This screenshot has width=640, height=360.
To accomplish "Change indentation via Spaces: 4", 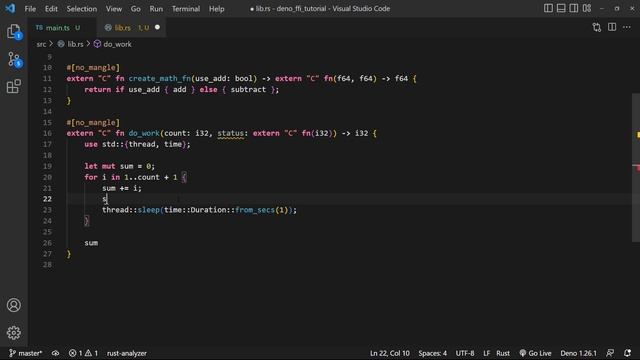I will pyautogui.click(x=432, y=353).
